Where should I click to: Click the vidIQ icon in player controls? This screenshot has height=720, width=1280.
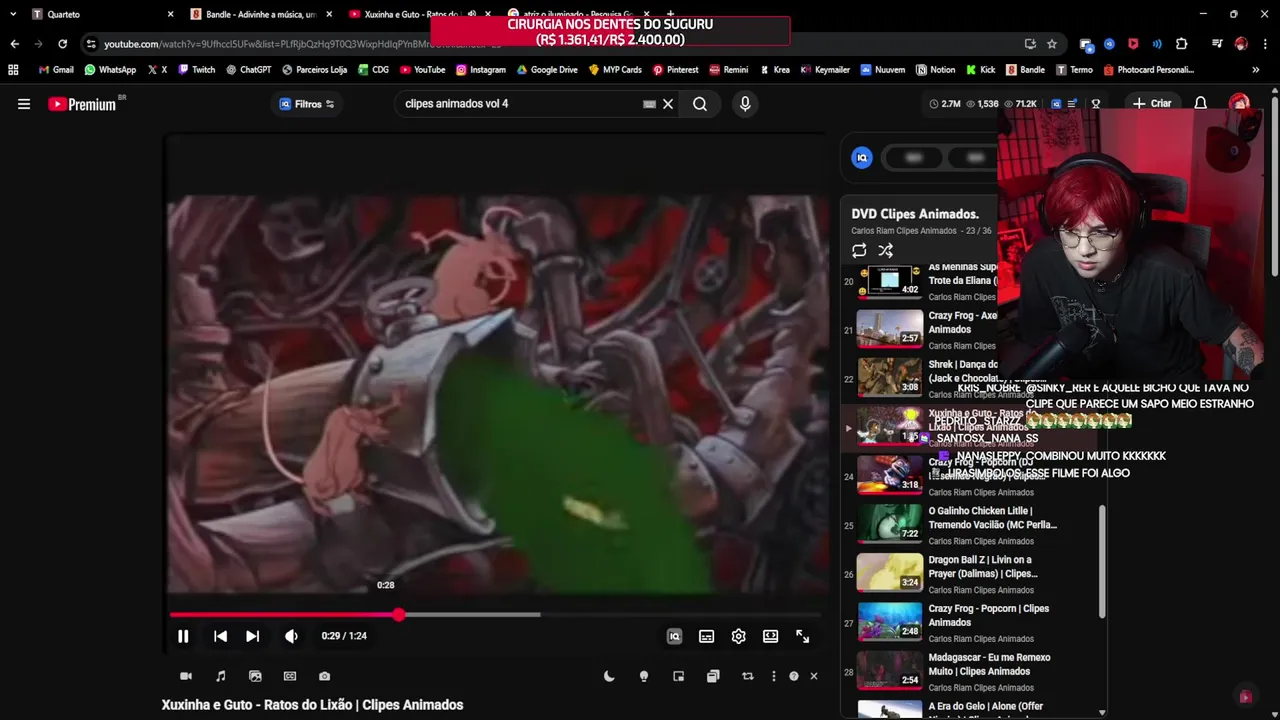click(x=674, y=636)
